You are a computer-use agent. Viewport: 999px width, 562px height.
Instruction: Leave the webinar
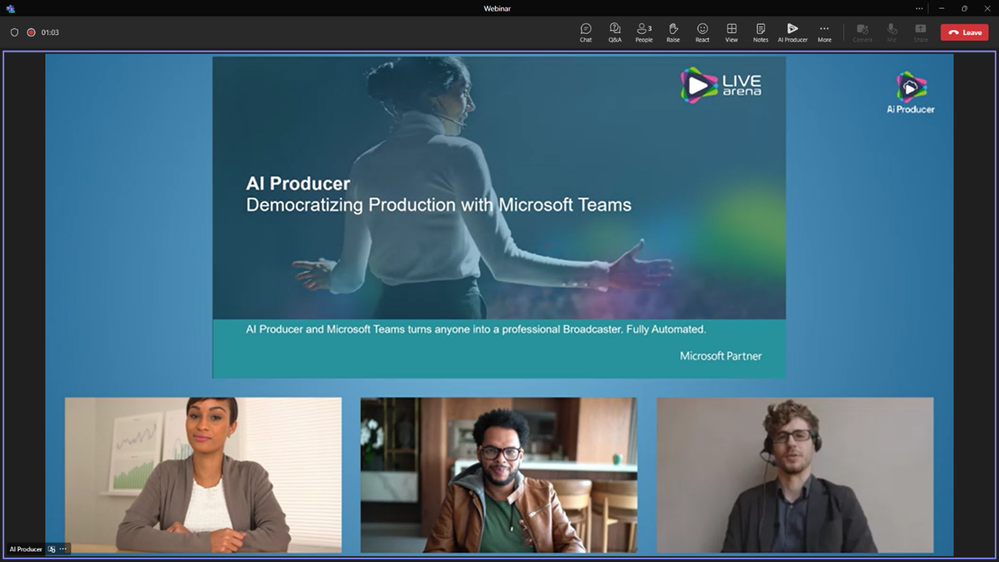click(965, 32)
